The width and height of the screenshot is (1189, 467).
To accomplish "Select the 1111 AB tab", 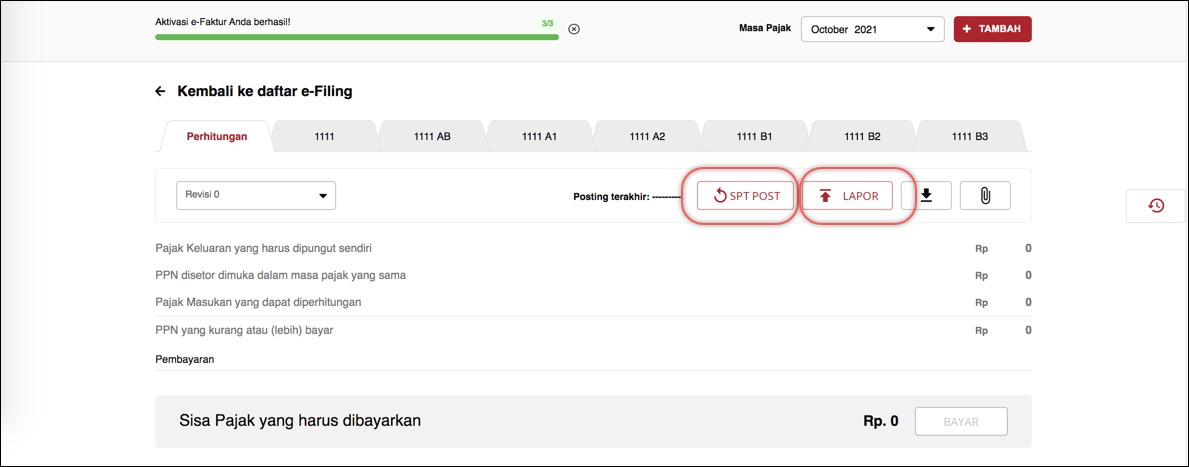I will (x=432, y=136).
